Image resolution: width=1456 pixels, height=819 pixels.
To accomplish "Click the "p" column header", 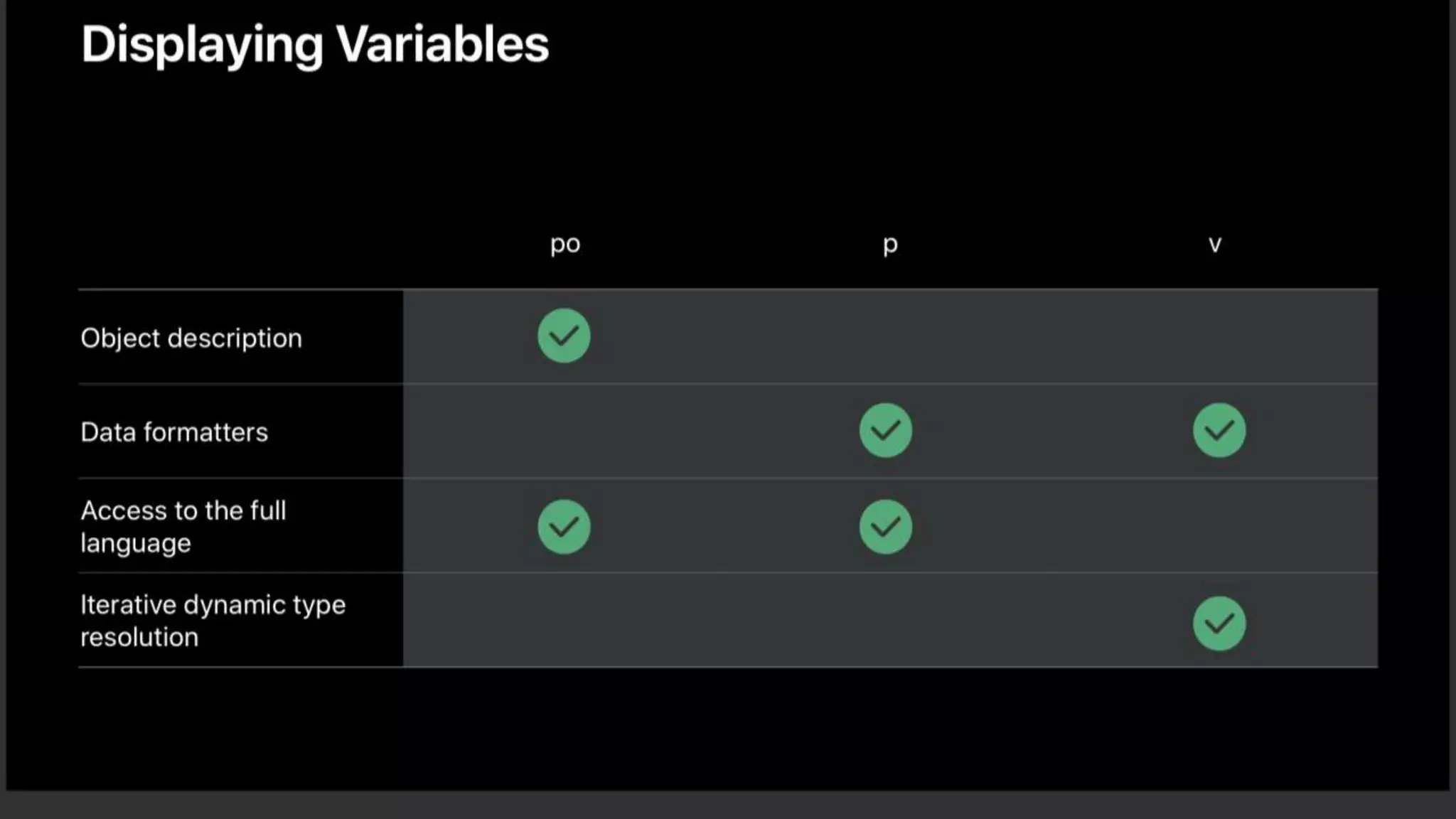I will click(890, 245).
